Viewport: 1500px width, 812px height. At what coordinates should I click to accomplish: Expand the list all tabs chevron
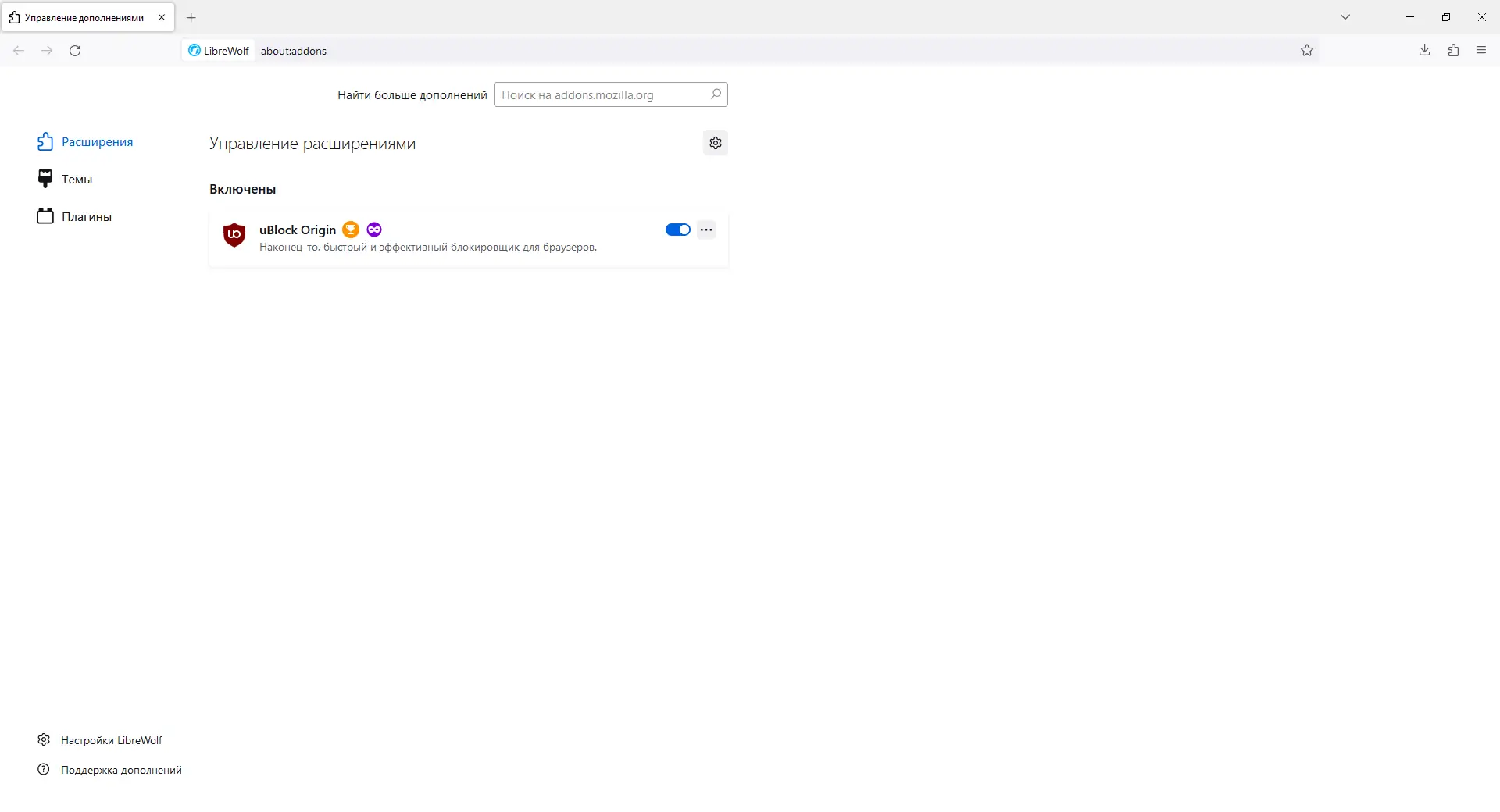click(x=1345, y=17)
